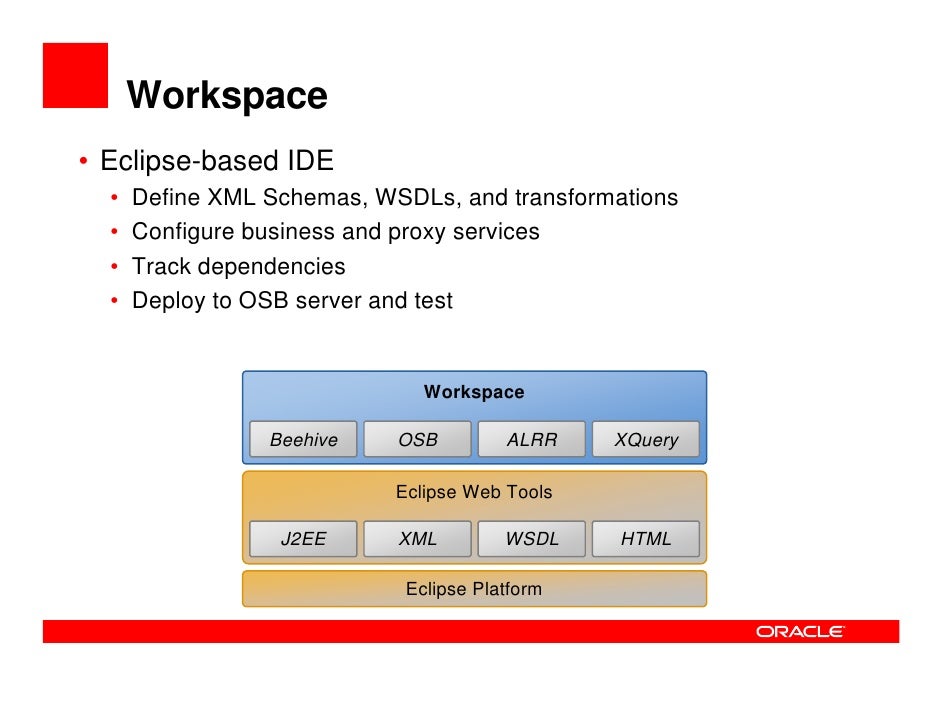The width and height of the screenshot is (942, 728).
Task: Click the Eclipse Platform layer bar
Action: 475,589
